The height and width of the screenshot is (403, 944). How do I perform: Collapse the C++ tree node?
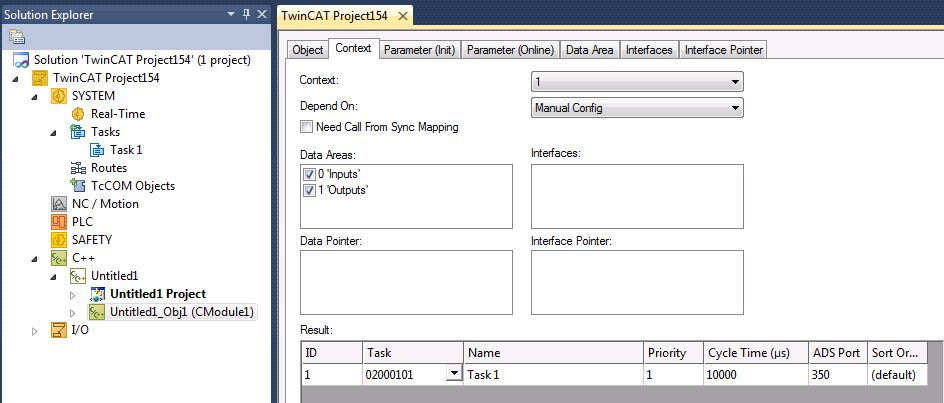click(35, 258)
